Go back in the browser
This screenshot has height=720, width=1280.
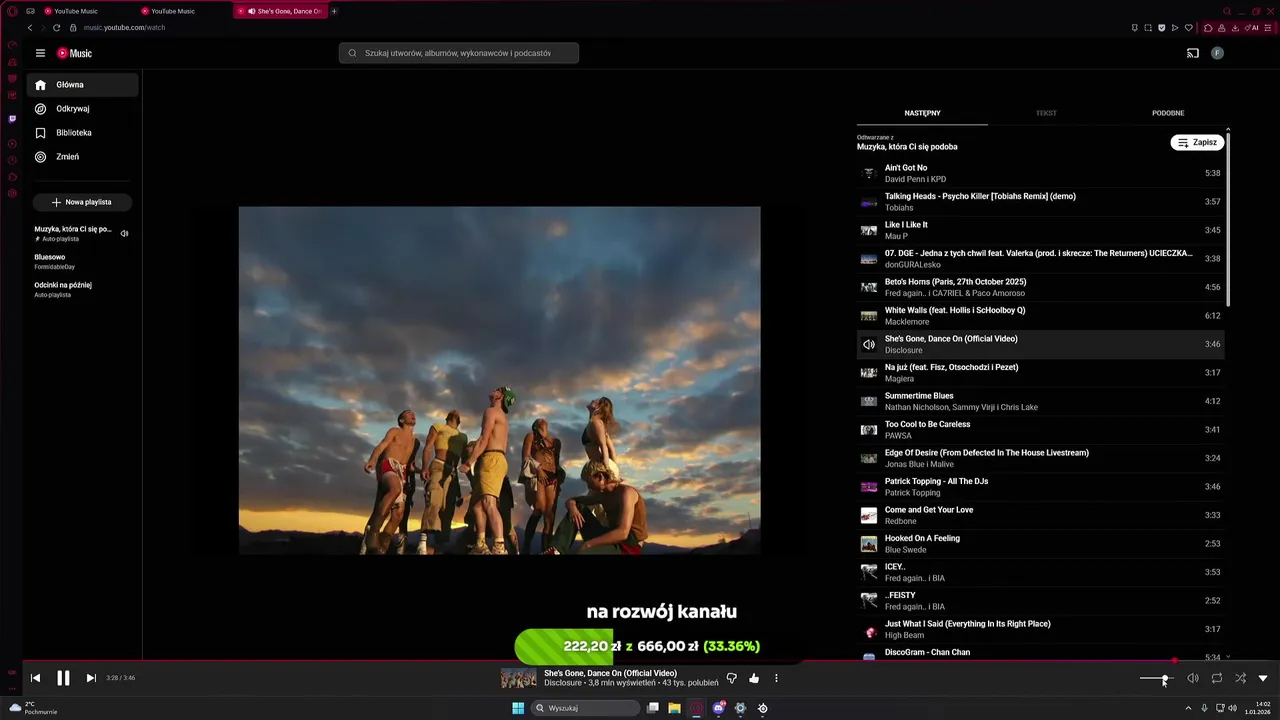tap(30, 28)
